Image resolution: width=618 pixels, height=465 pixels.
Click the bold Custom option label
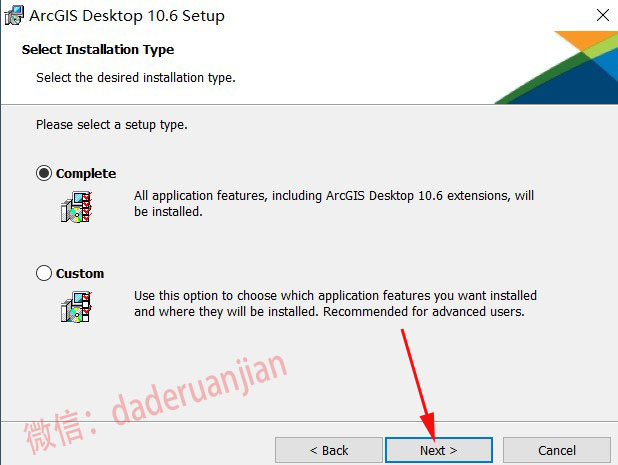click(80, 273)
